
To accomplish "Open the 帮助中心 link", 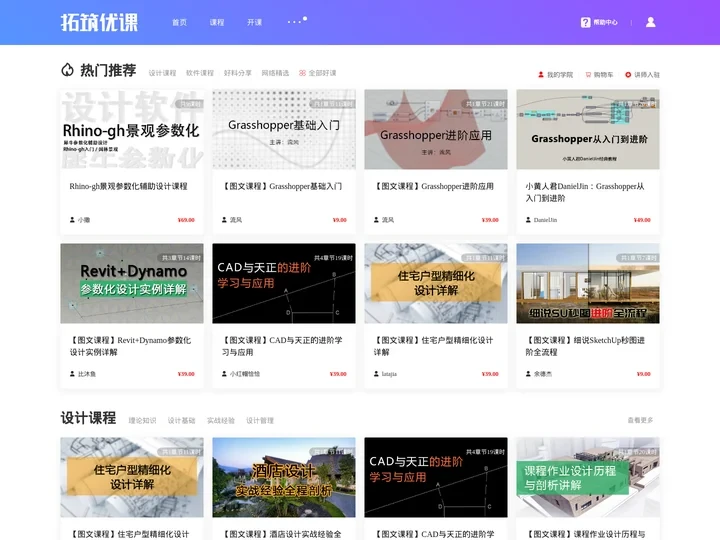I will pos(605,22).
